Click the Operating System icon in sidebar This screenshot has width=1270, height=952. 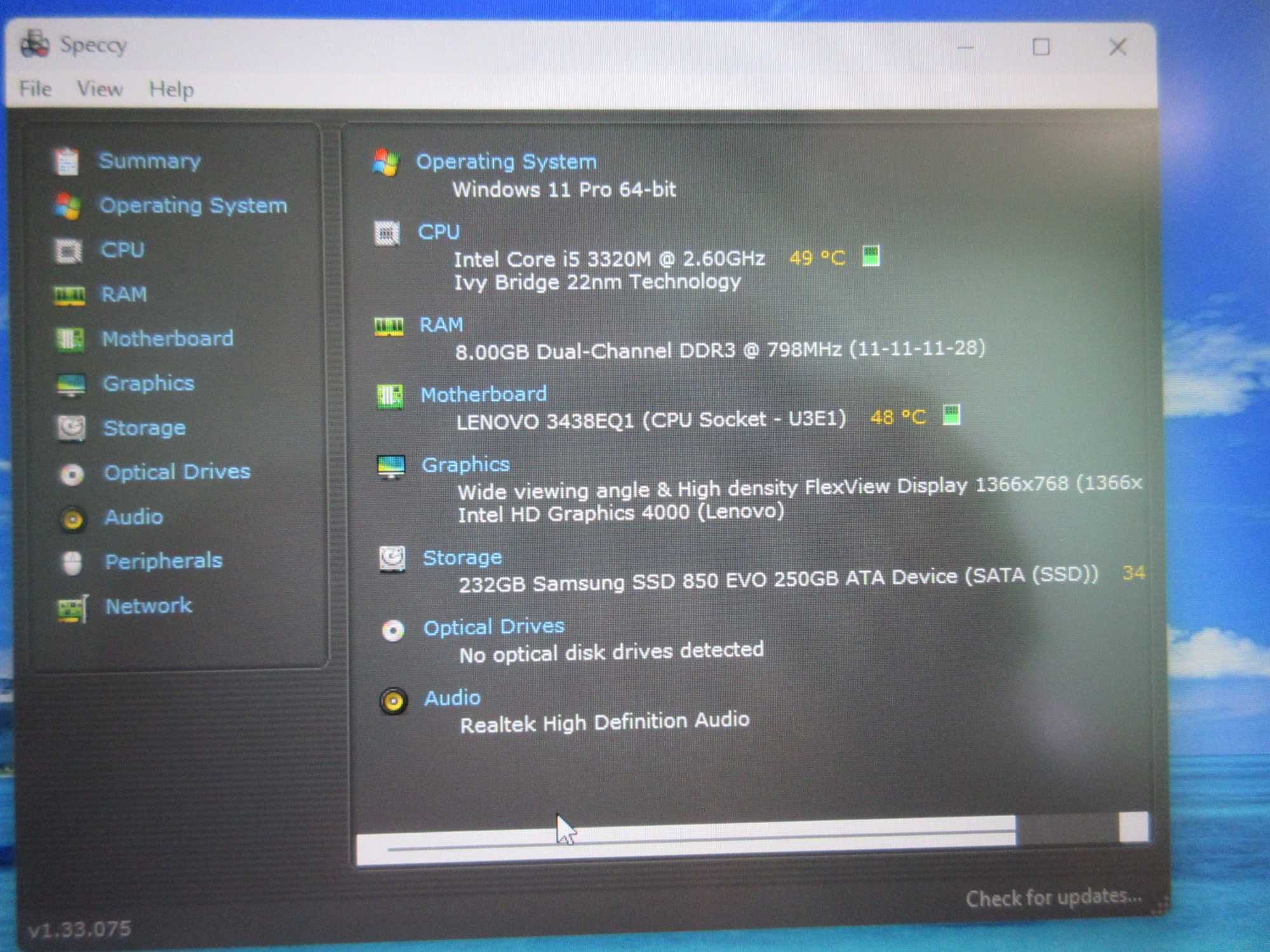click(x=67, y=206)
